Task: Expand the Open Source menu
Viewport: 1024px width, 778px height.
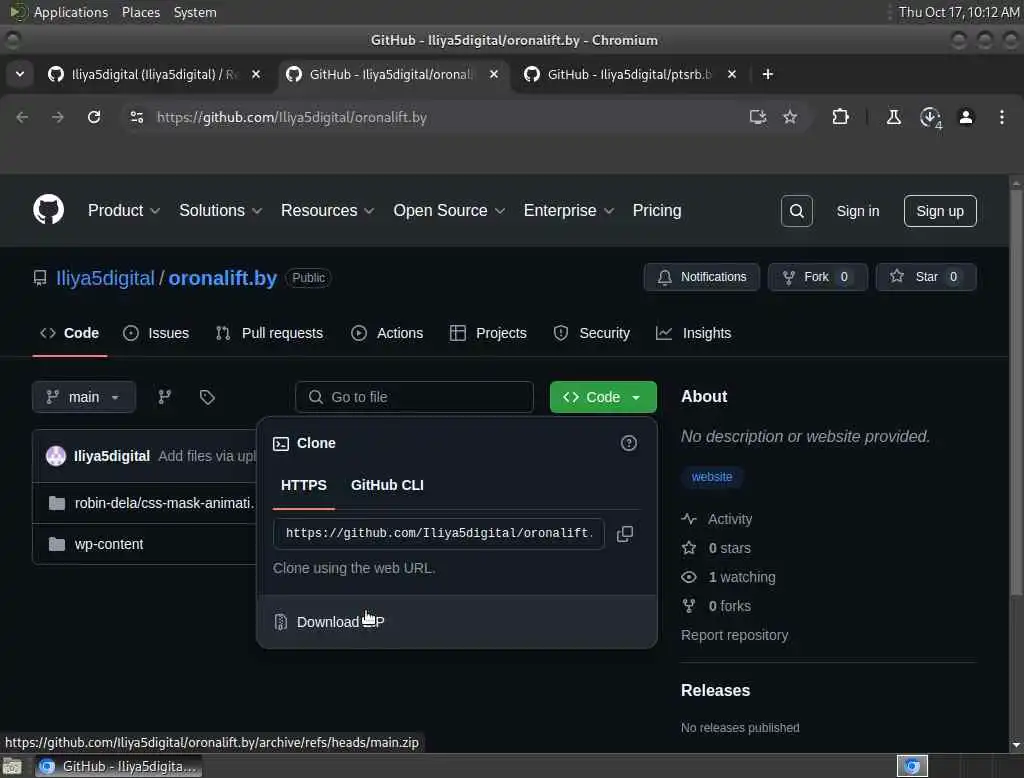Action: [449, 210]
